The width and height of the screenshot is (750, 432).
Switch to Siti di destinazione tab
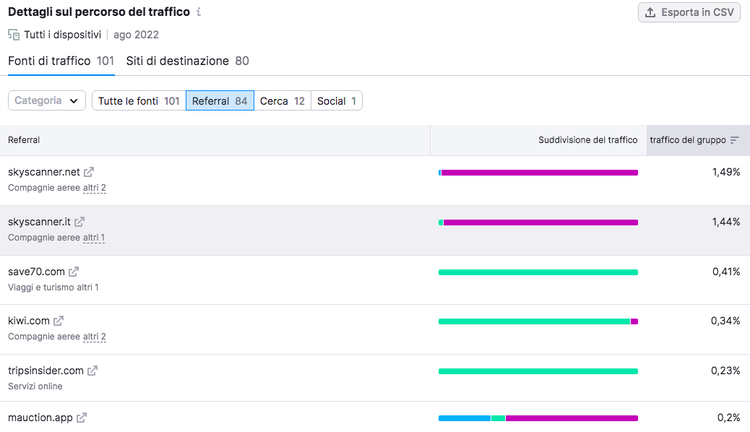coord(188,61)
